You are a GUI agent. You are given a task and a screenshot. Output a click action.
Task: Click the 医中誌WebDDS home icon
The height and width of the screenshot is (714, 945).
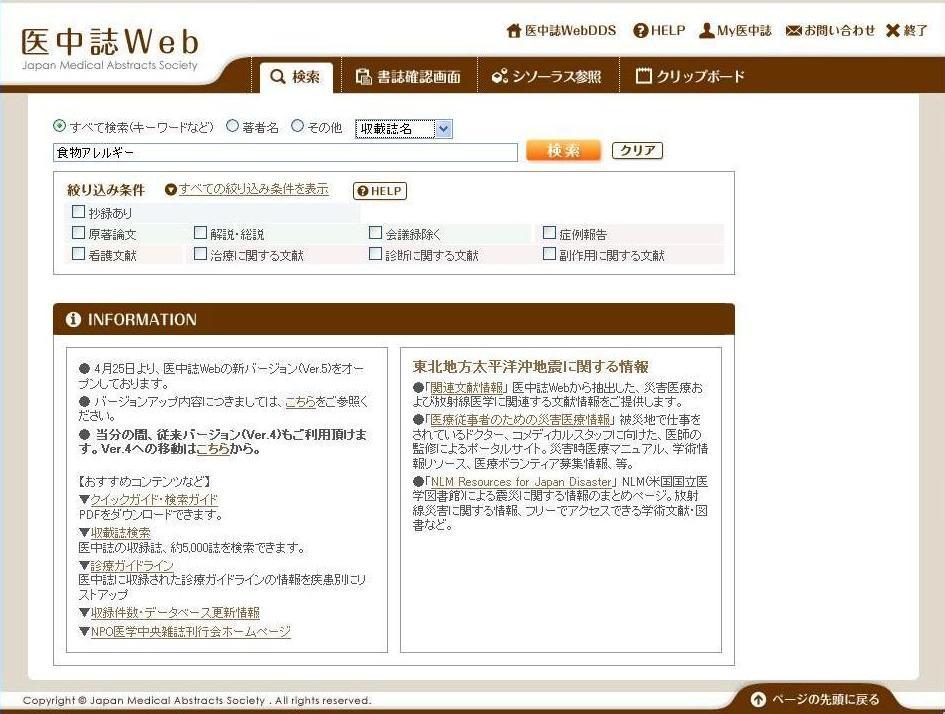click(x=513, y=31)
